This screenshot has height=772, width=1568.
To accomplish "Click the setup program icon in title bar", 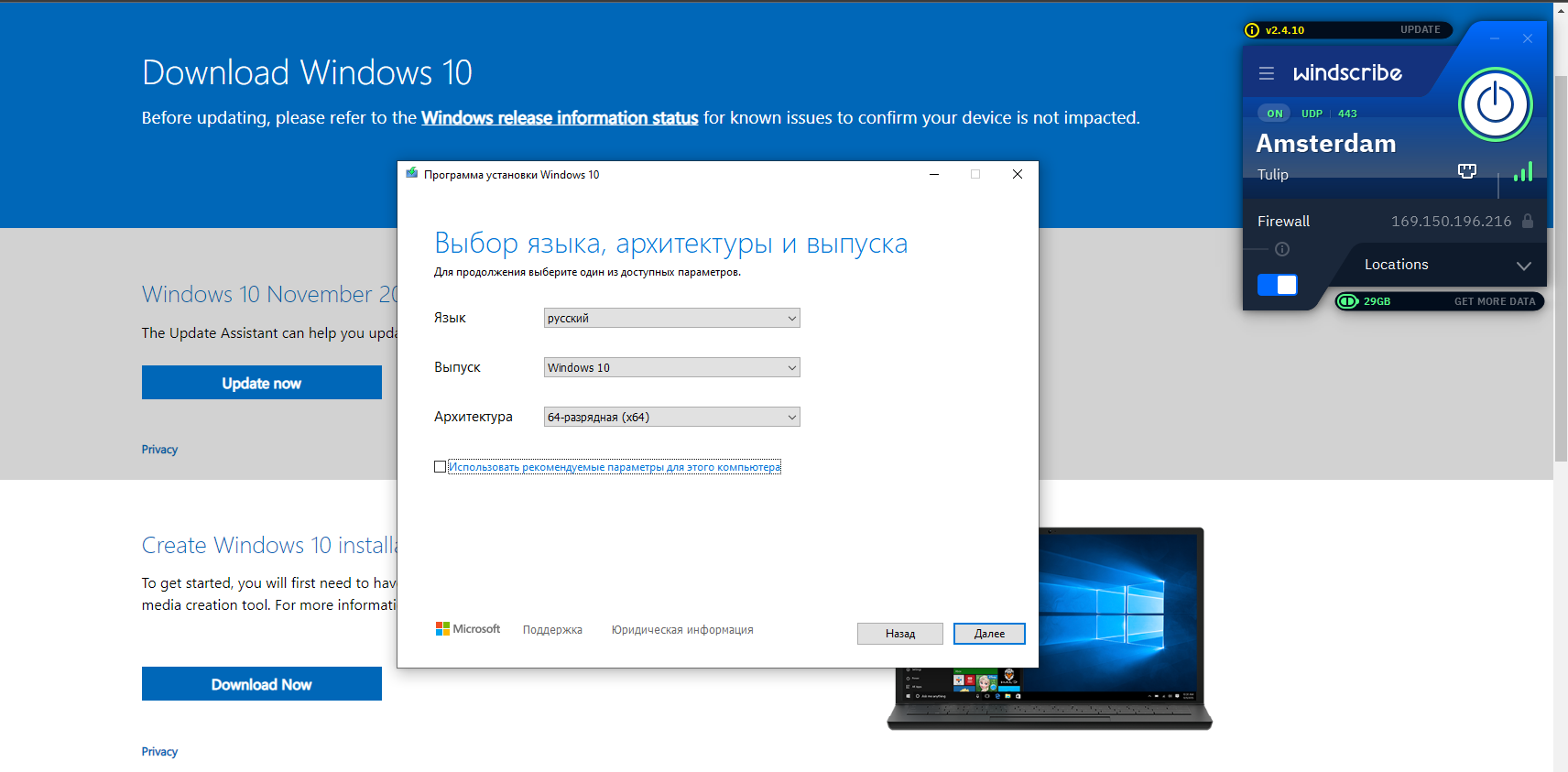I will click(412, 174).
